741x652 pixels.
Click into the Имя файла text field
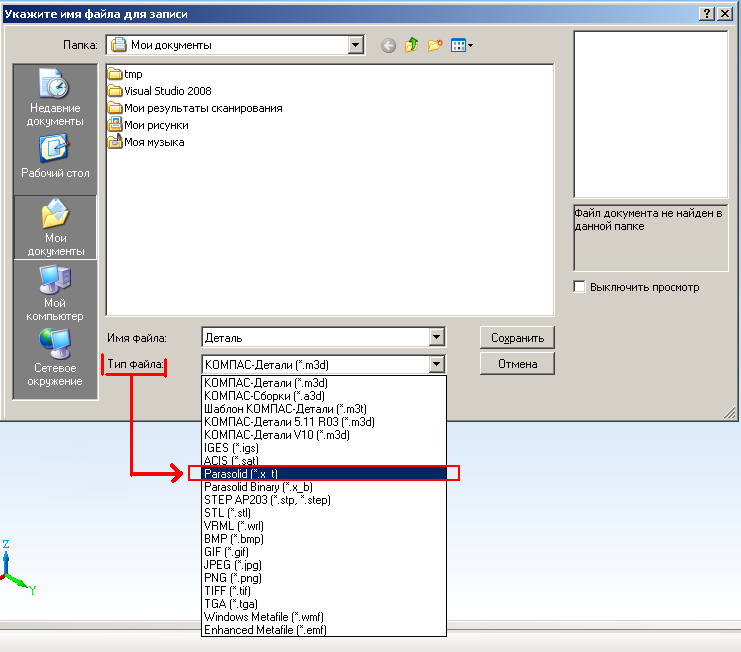[316, 337]
